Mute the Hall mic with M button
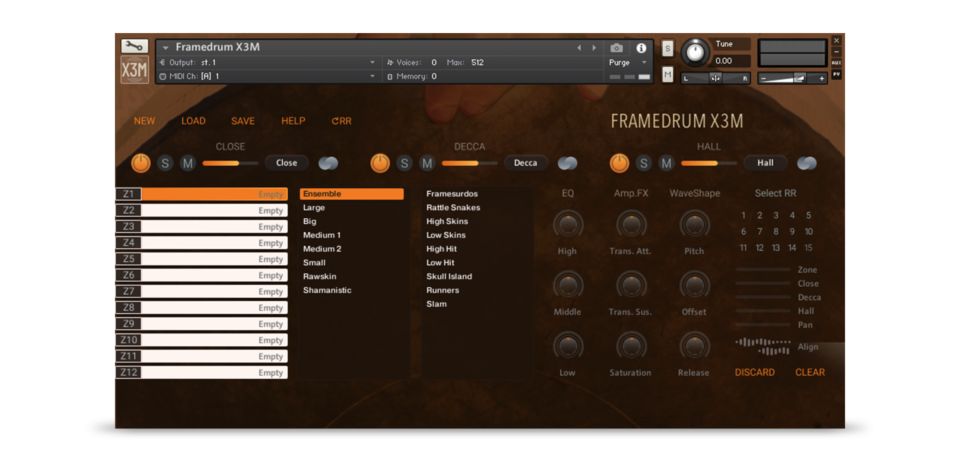Image resolution: width=960 pixels, height=461 pixels. click(666, 163)
